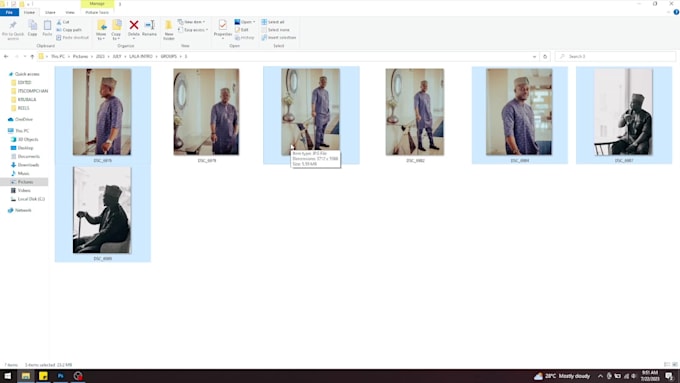The height and width of the screenshot is (383, 680).
Task: Open Photoshop from the taskbar
Action: click(61, 376)
